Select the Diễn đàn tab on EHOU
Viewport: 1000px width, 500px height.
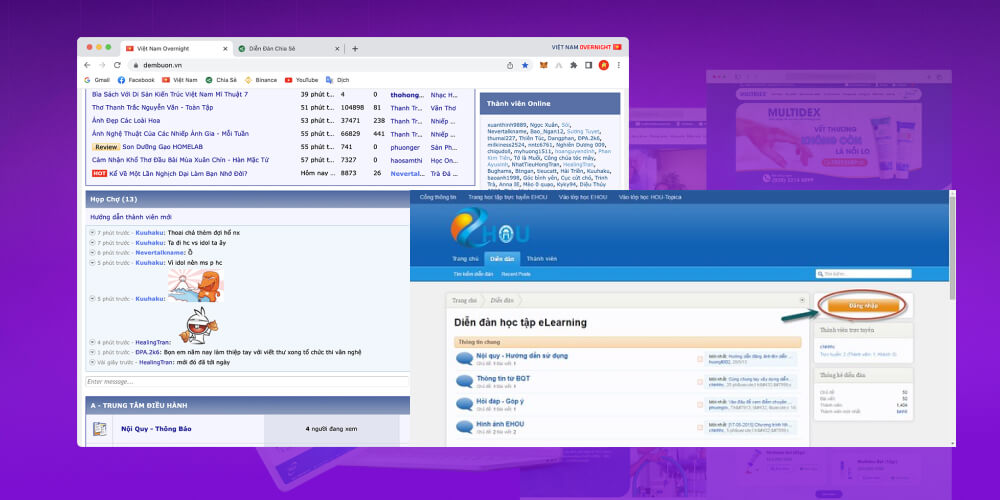click(x=502, y=258)
